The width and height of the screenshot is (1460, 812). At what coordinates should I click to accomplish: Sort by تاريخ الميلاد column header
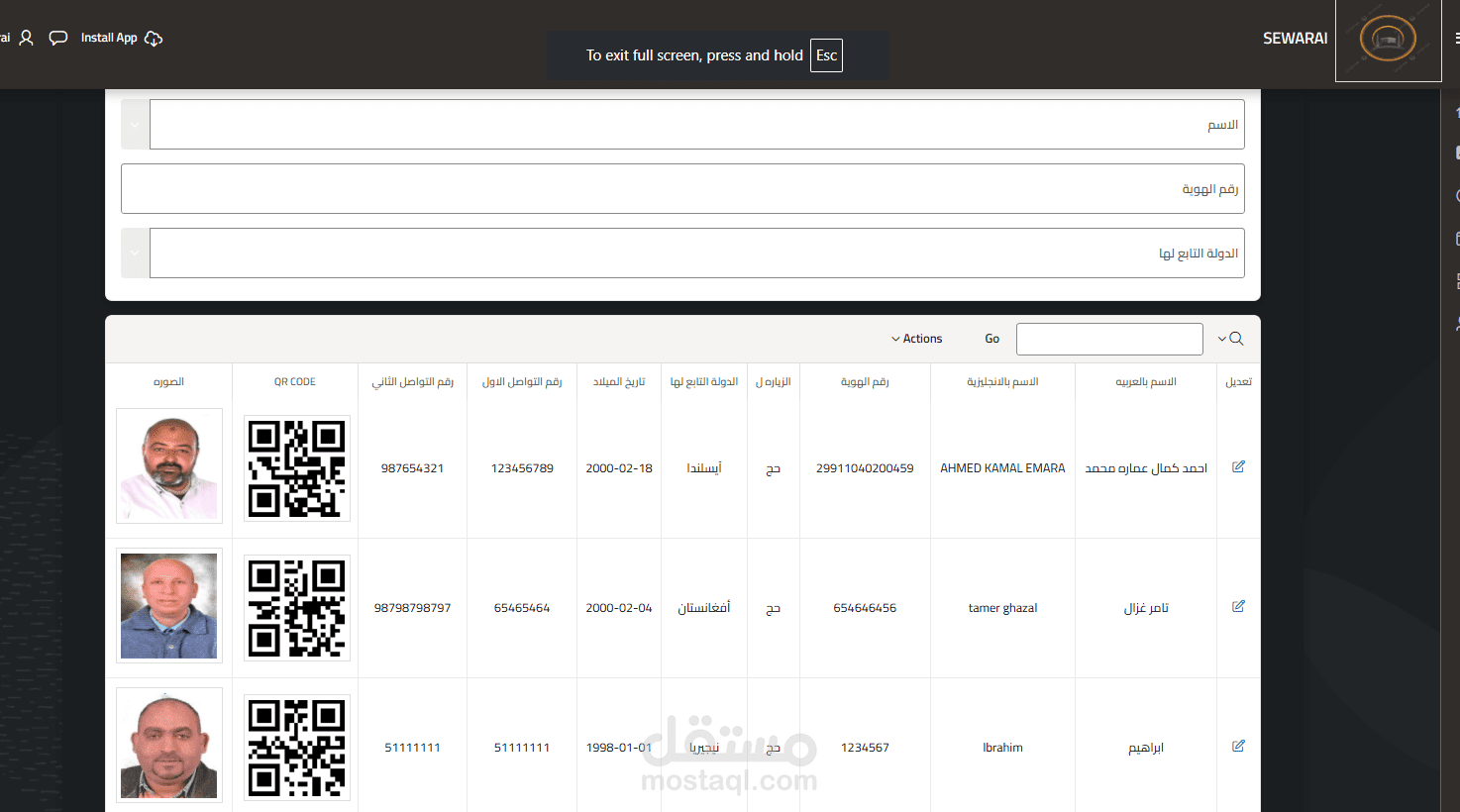(x=619, y=381)
